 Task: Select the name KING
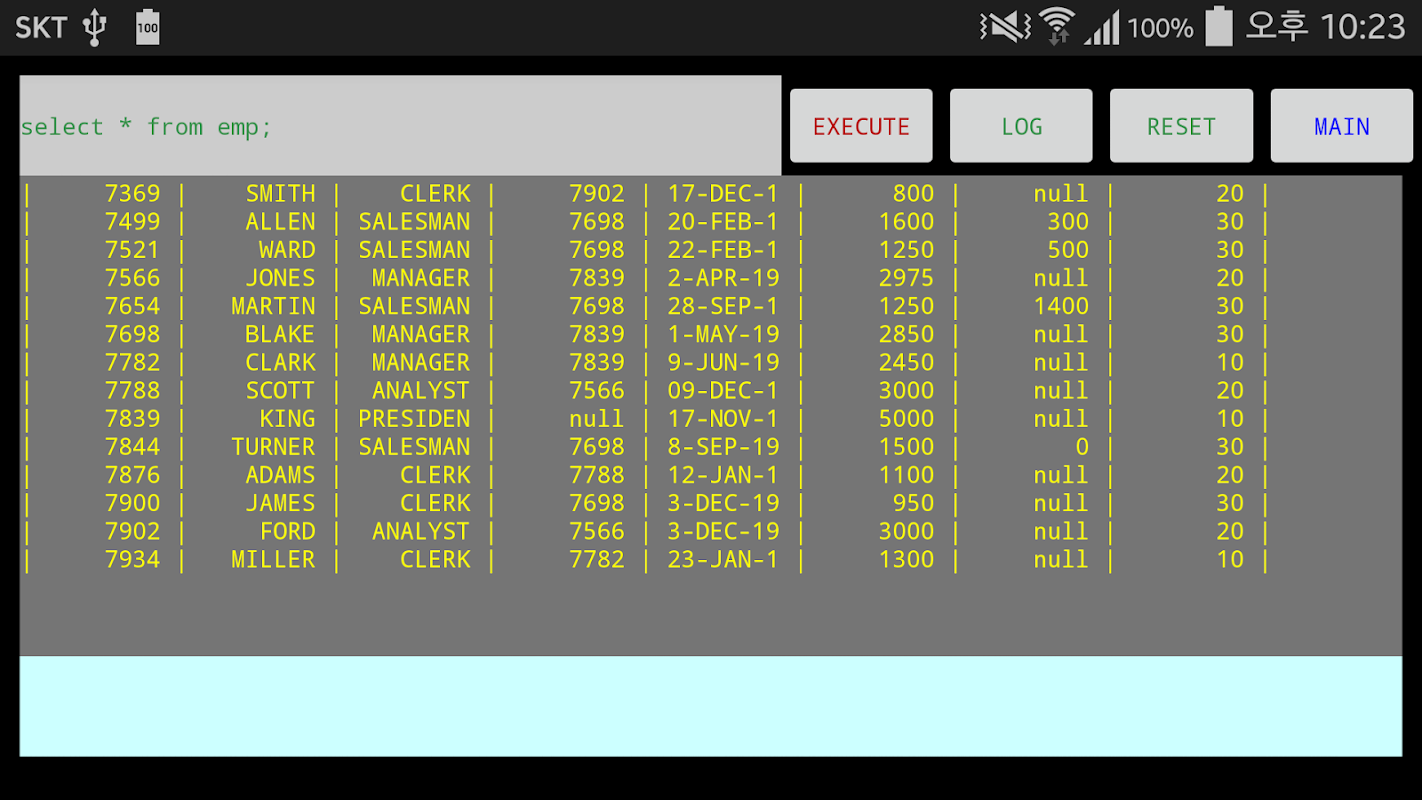[287, 418]
